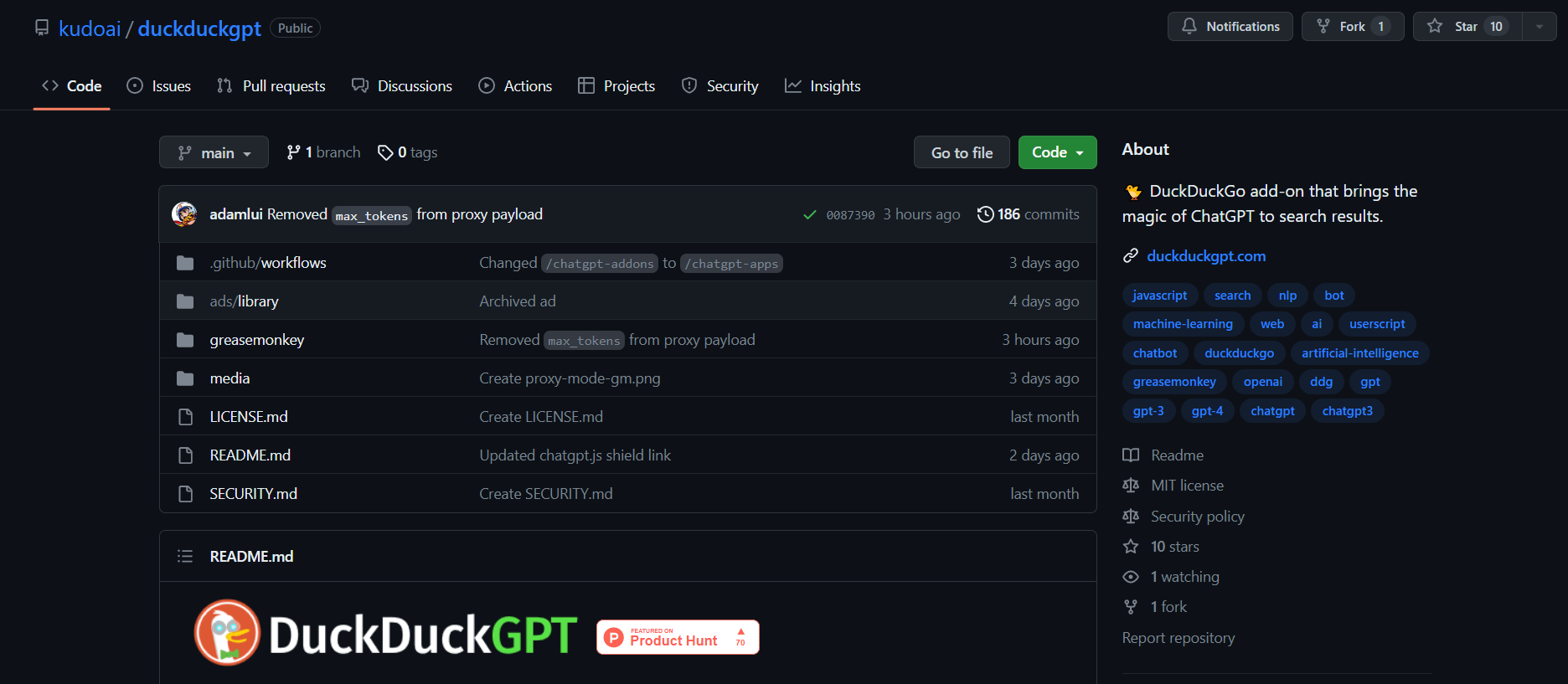Expand the Star lists dropdown arrow
Image resolution: width=1568 pixels, height=684 pixels.
[x=1540, y=27]
